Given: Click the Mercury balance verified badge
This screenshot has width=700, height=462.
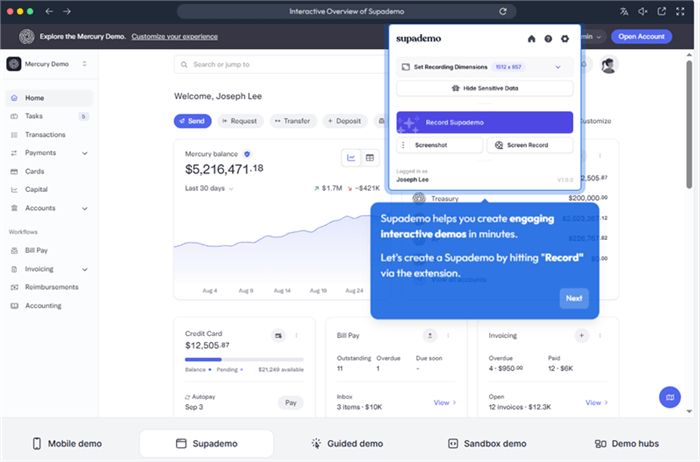Looking at the screenshot, I should [x=247, y=154].
